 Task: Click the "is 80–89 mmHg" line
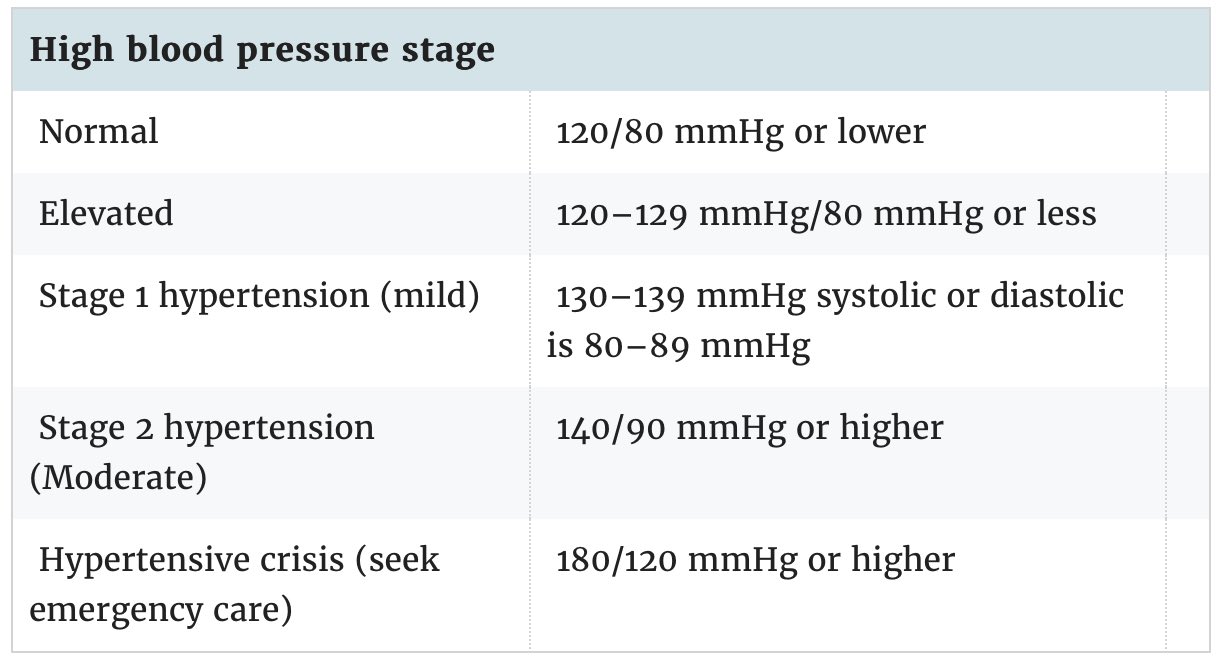coord(678,345)
